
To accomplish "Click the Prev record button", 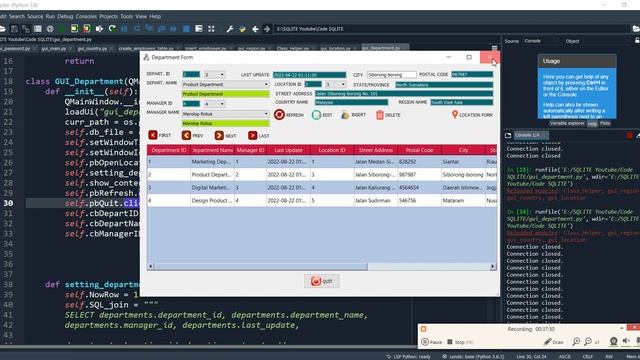I will click(x=193, y=135).
